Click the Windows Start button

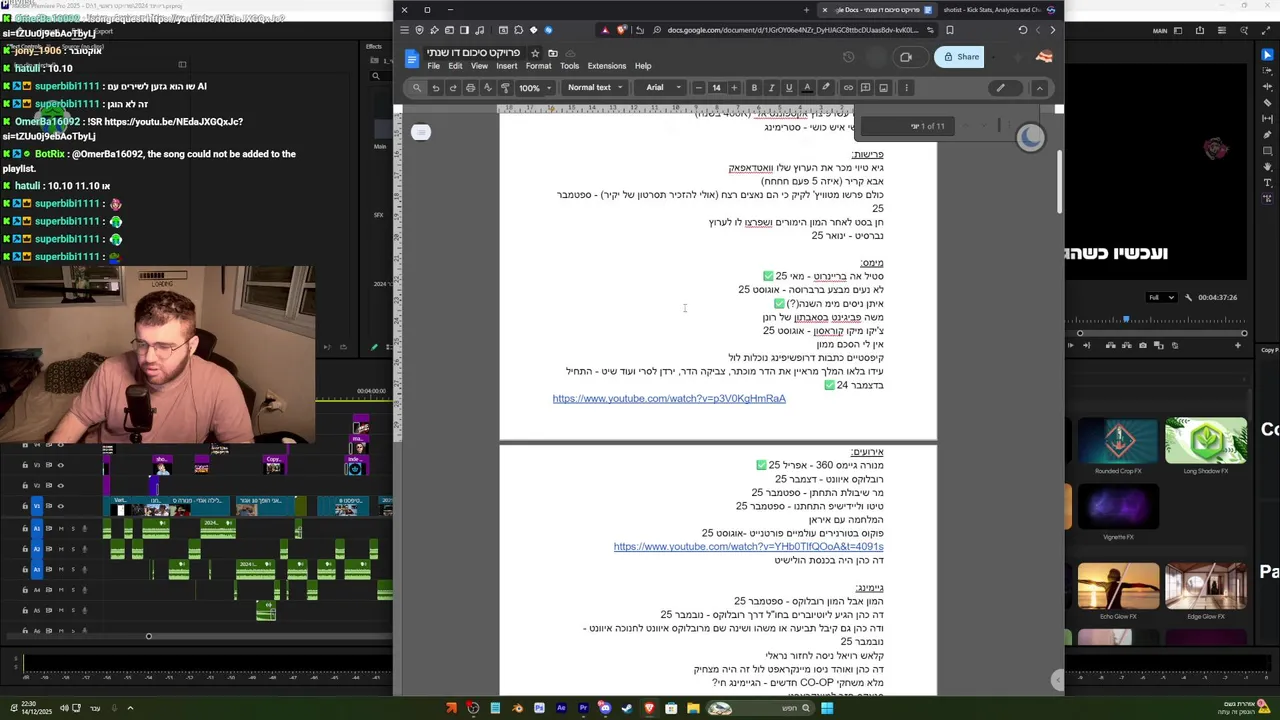[x=827, y=708]
